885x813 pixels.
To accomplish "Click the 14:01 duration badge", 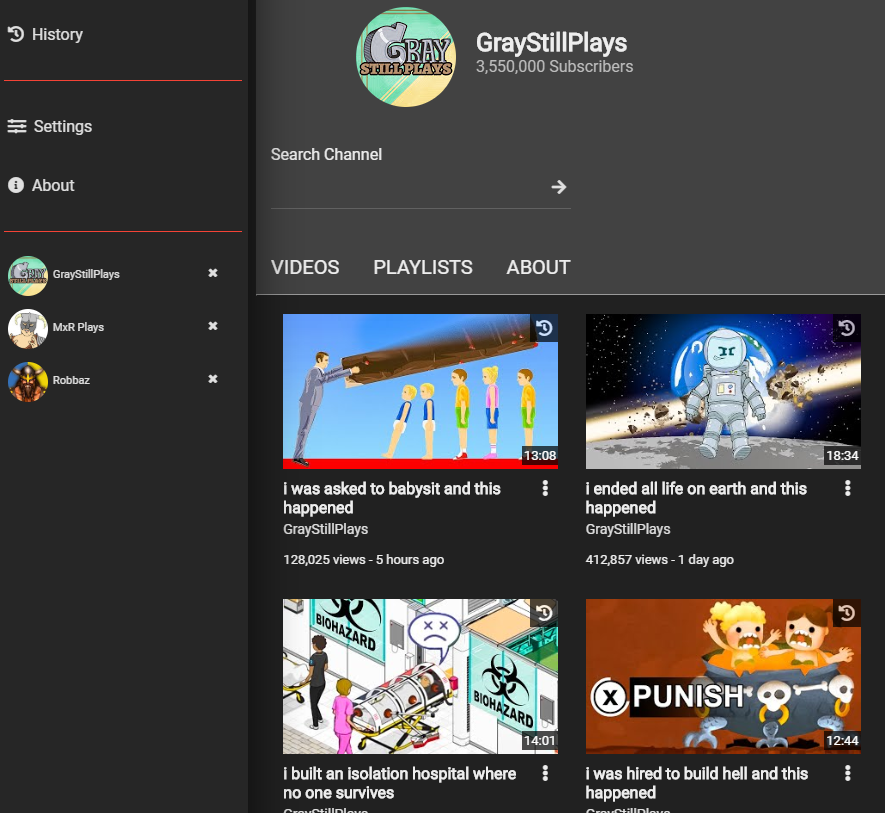I will click(540, 741).
